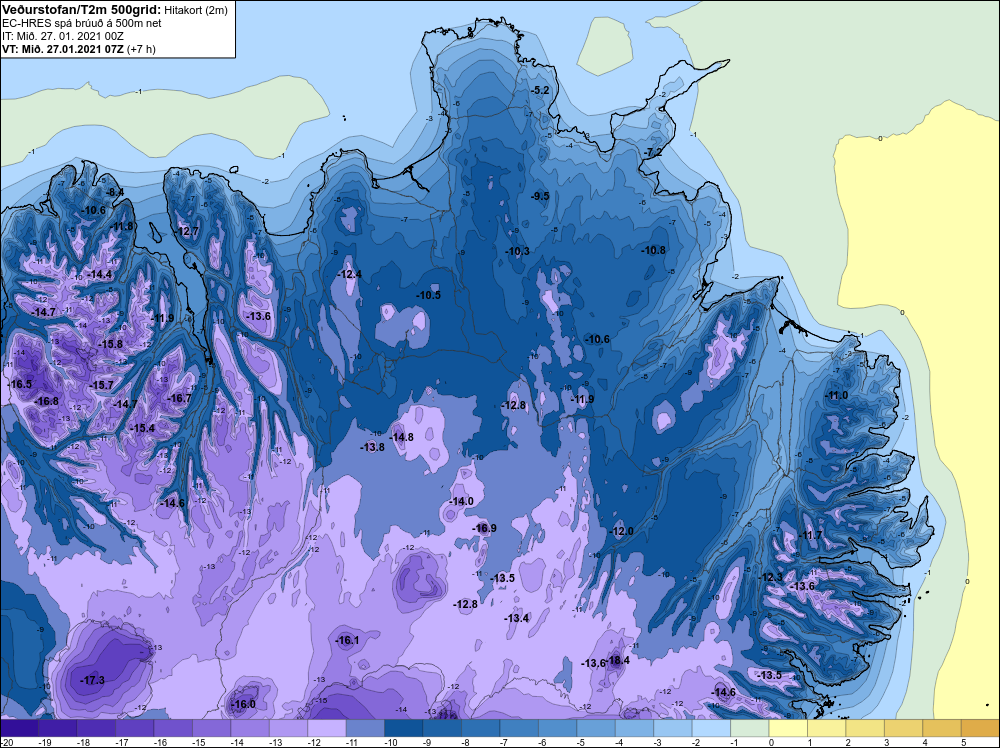Image resolution: width=1000 pixels, height=748 pixels.
Task: Click the orange legend swatch right of 5
Action: [x=980, y=728]
